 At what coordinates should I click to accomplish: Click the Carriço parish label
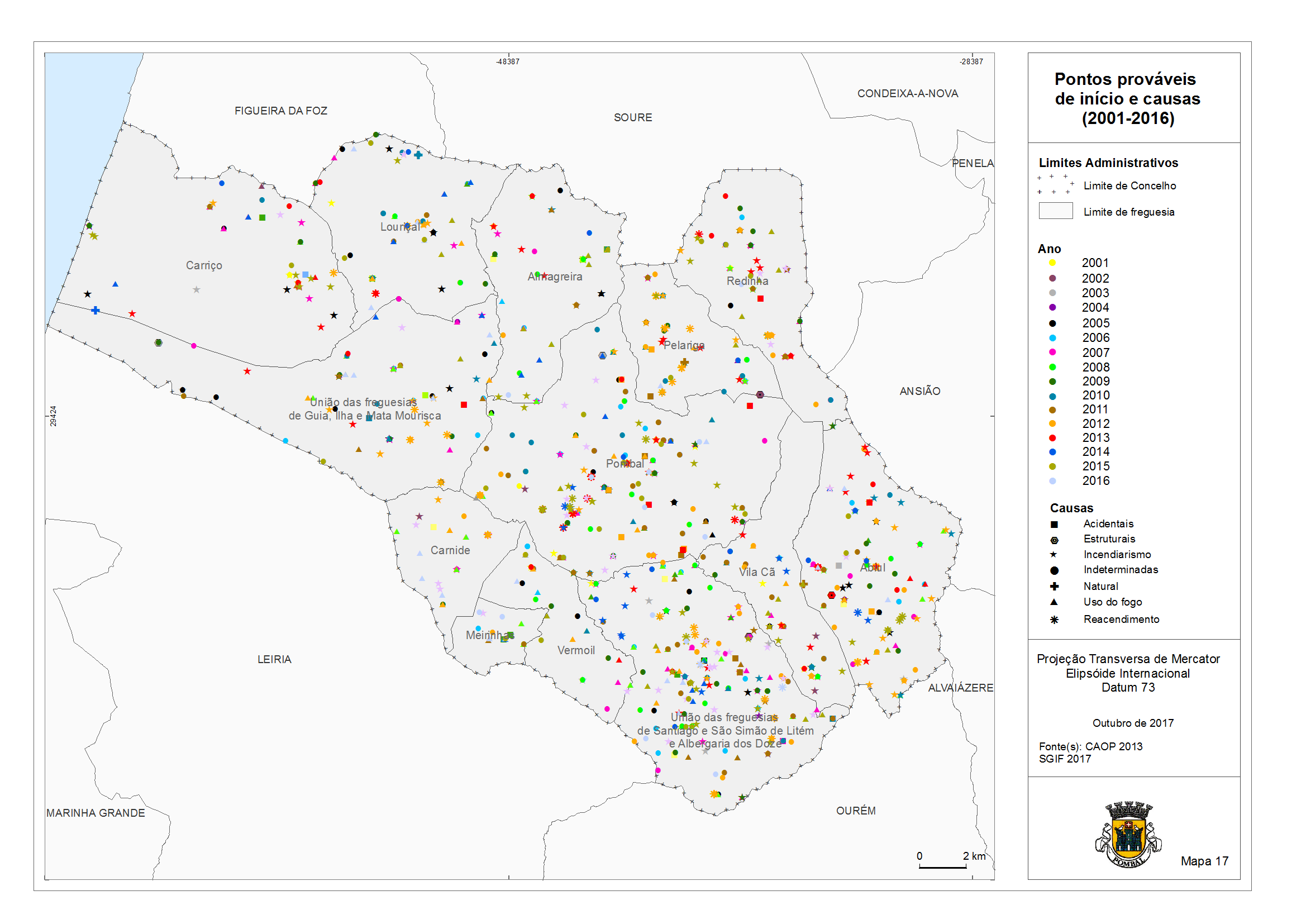click(x=204, y=266)
